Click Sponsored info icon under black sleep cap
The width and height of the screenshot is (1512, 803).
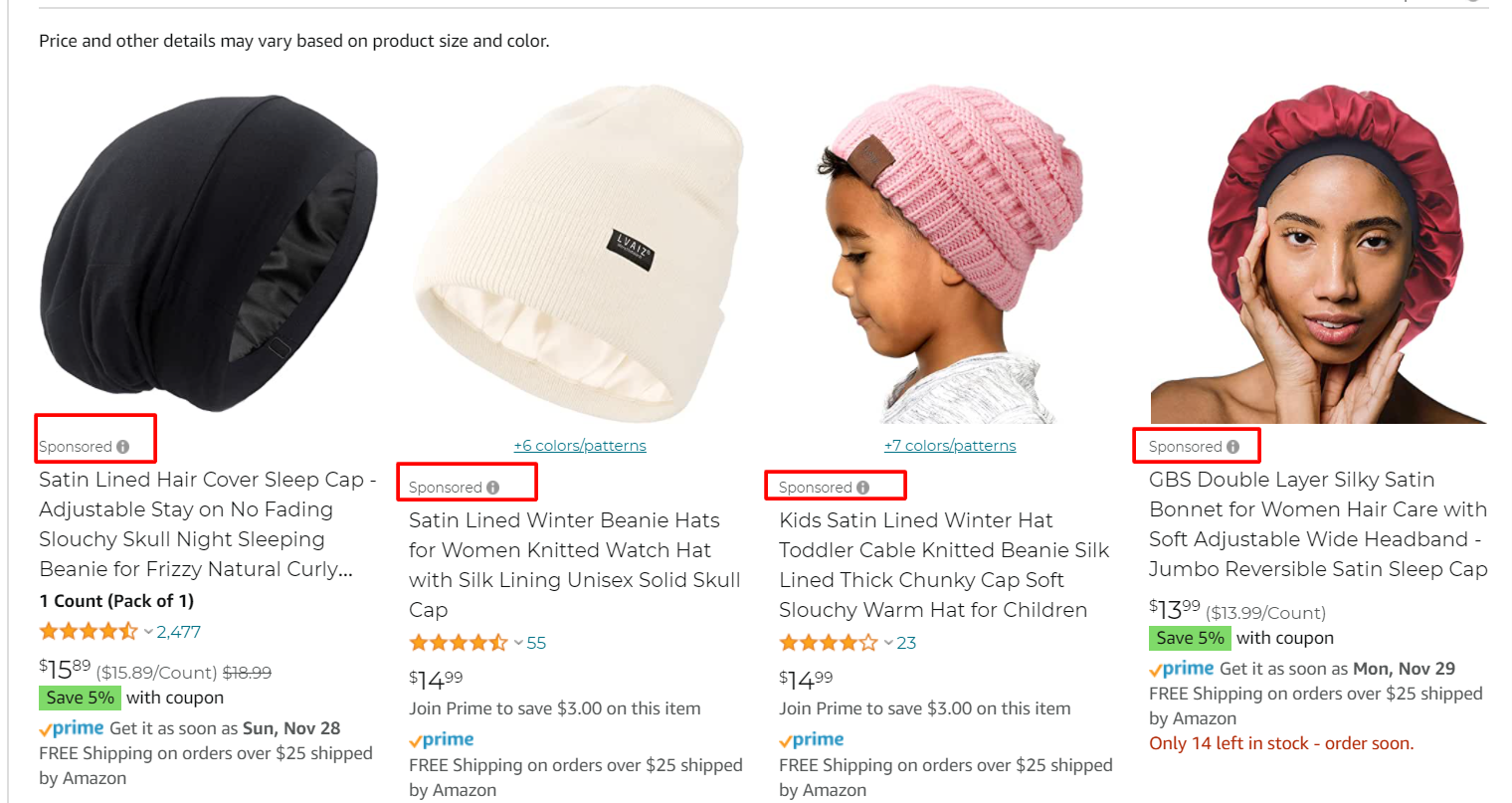point(122,447)
